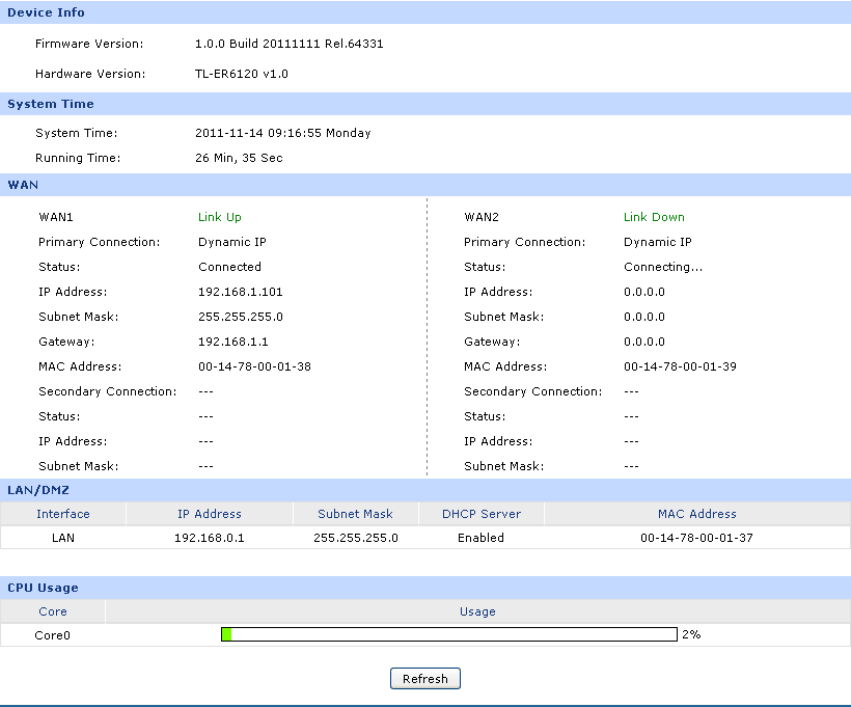Click the WAN2 MAC address 00-14-78-00-01-39
The image size is (851, 707).
point(680,367)
